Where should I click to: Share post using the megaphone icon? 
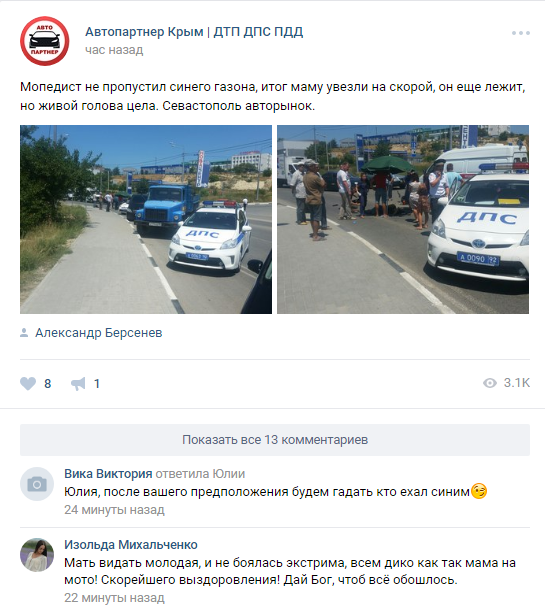(x=78, y=383)
